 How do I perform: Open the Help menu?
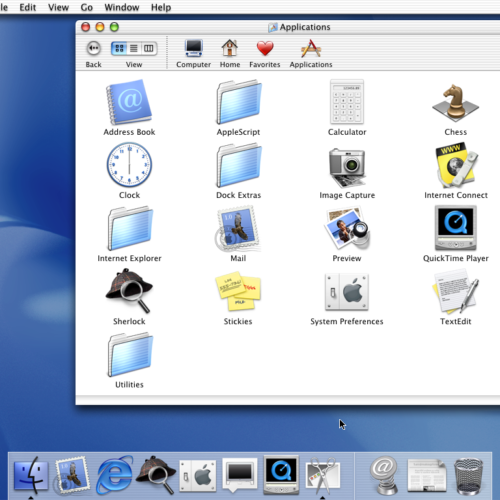pos(161,7)
